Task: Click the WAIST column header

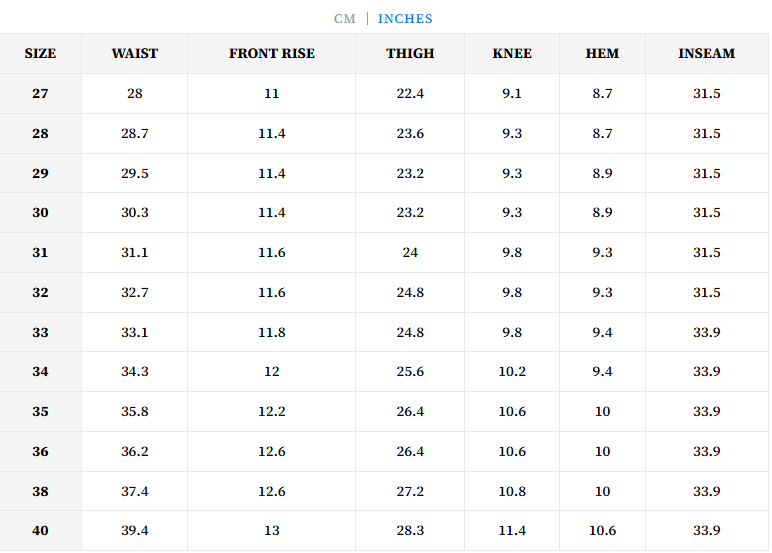Action: point(135,54)
